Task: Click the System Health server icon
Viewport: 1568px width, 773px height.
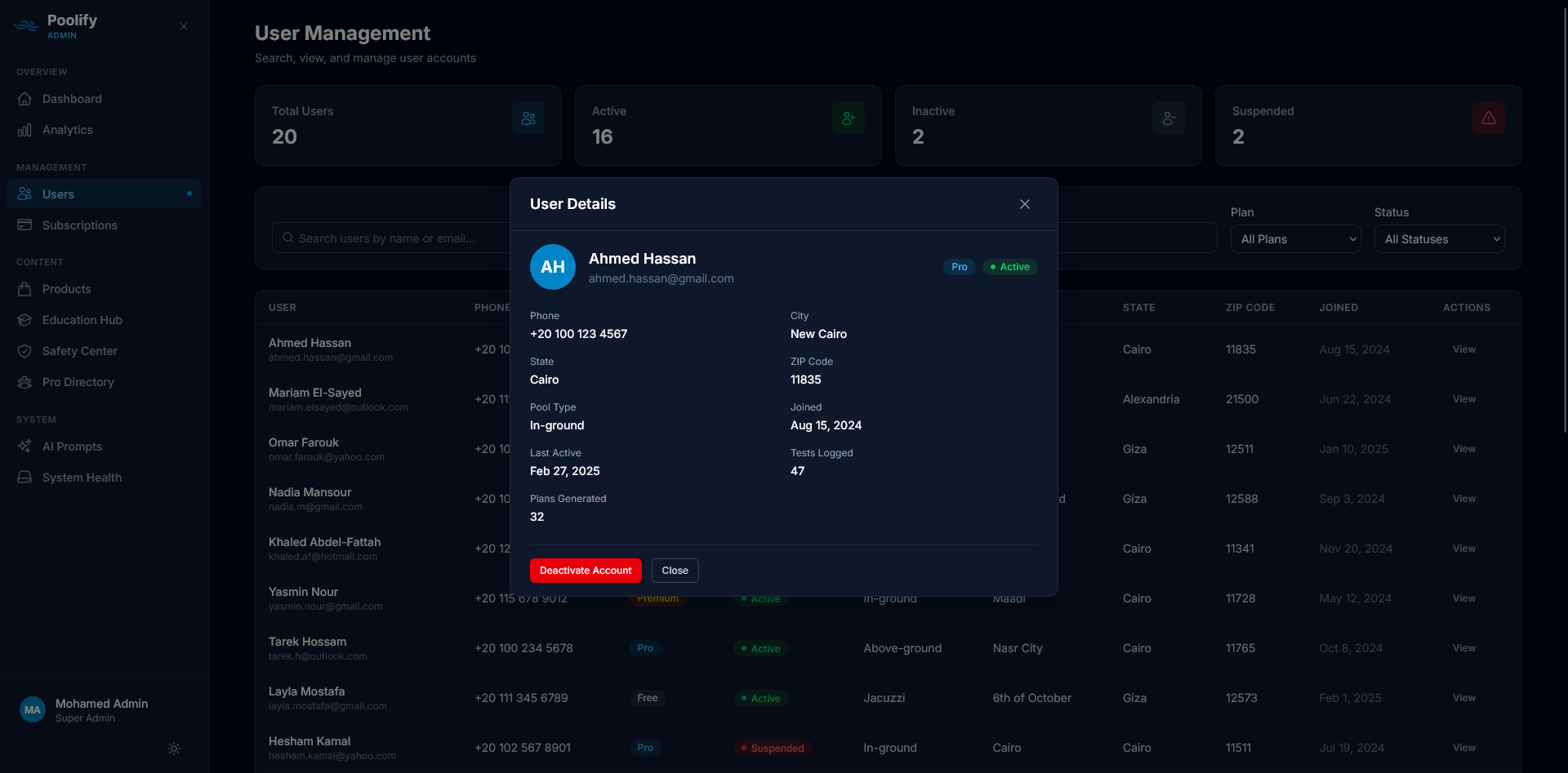Action: pos(24,478)
